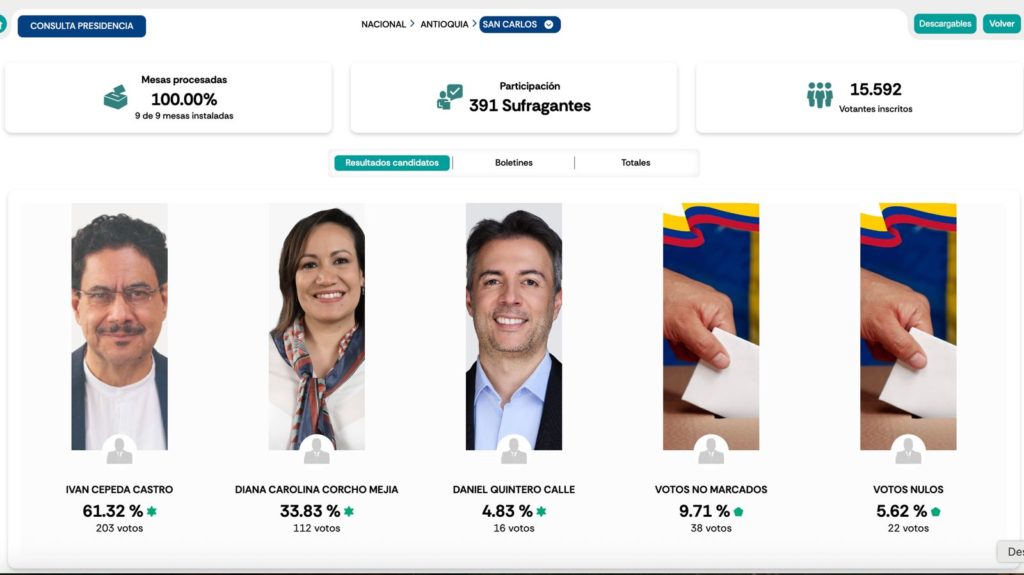Screen dimensions: 1024x575
Task: Click the green pentagon marker beside 5.62 %
Action: (x=935, y=512)
